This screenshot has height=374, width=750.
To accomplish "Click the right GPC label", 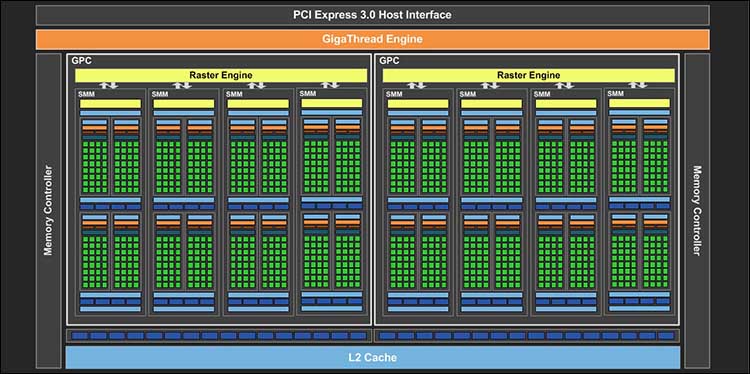I will point(389,61).
